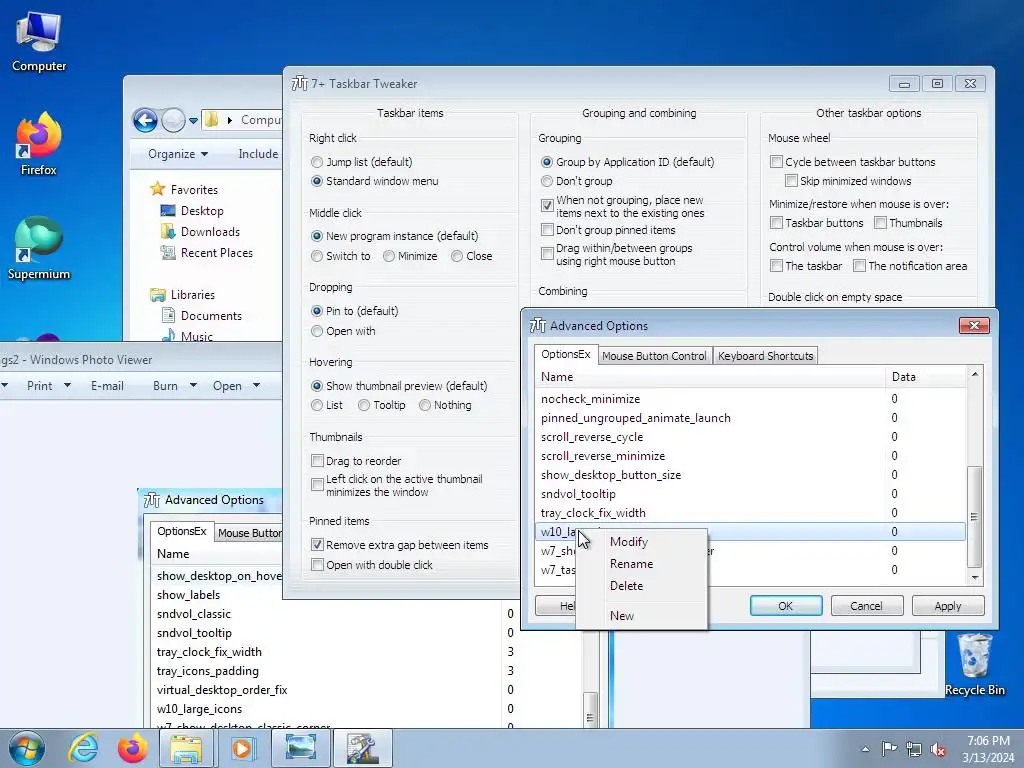Select scroll_reverse_cycle row
This screenshot has height=768, width=1024.
tap(750, 437)
